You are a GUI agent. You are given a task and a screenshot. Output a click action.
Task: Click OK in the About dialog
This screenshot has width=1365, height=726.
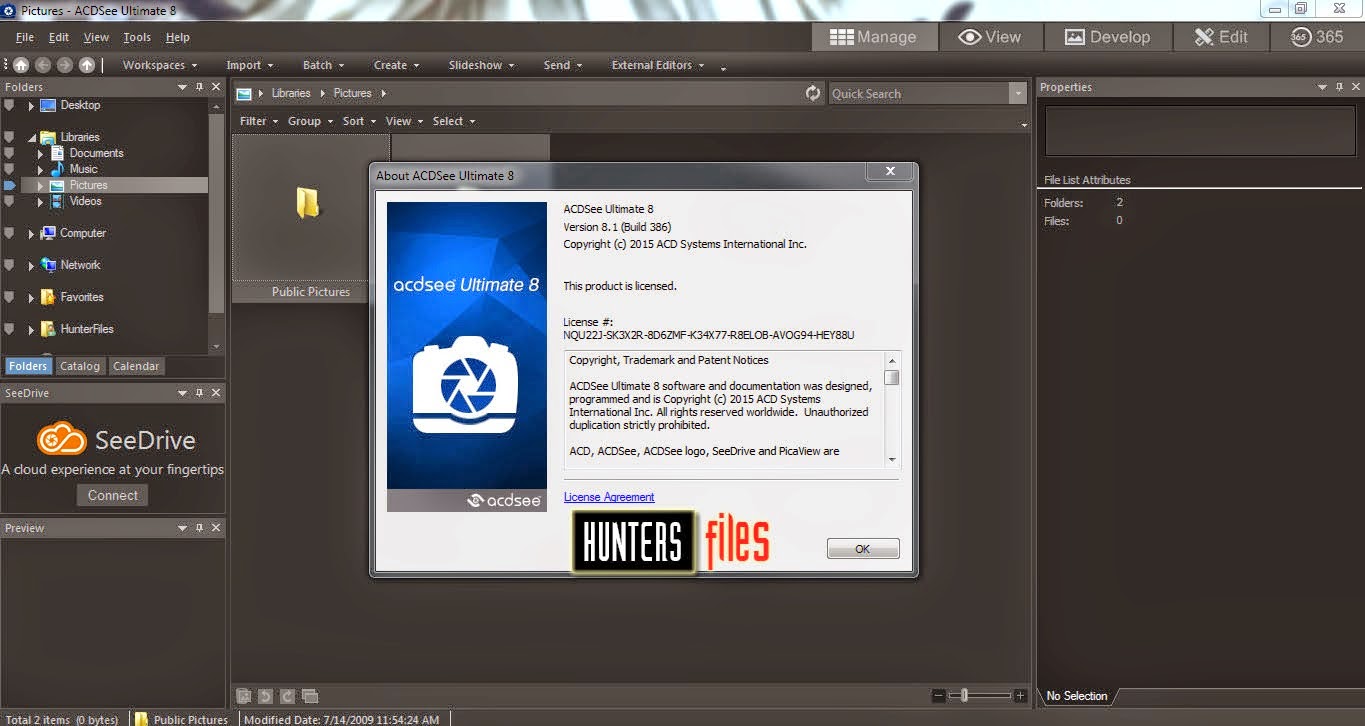862,549
